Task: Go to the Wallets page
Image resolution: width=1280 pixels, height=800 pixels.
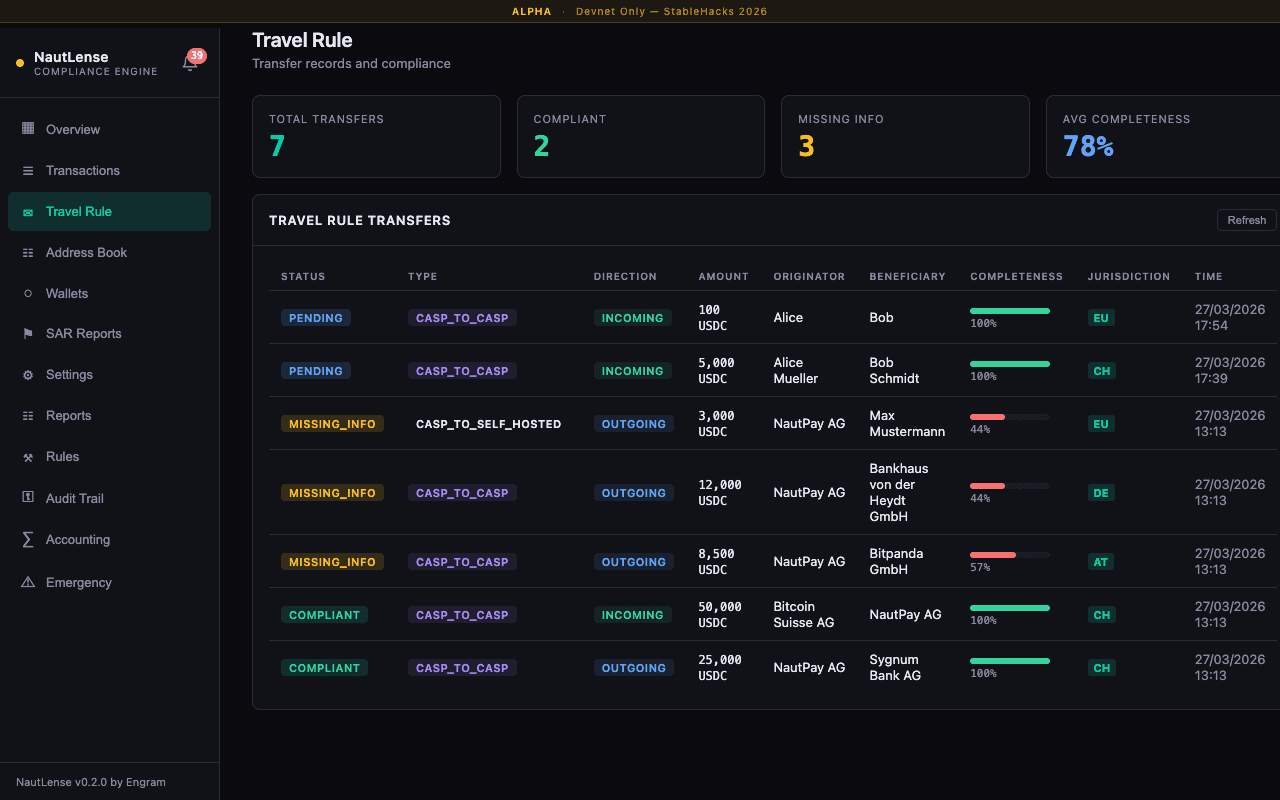Action: coord(67,294)
